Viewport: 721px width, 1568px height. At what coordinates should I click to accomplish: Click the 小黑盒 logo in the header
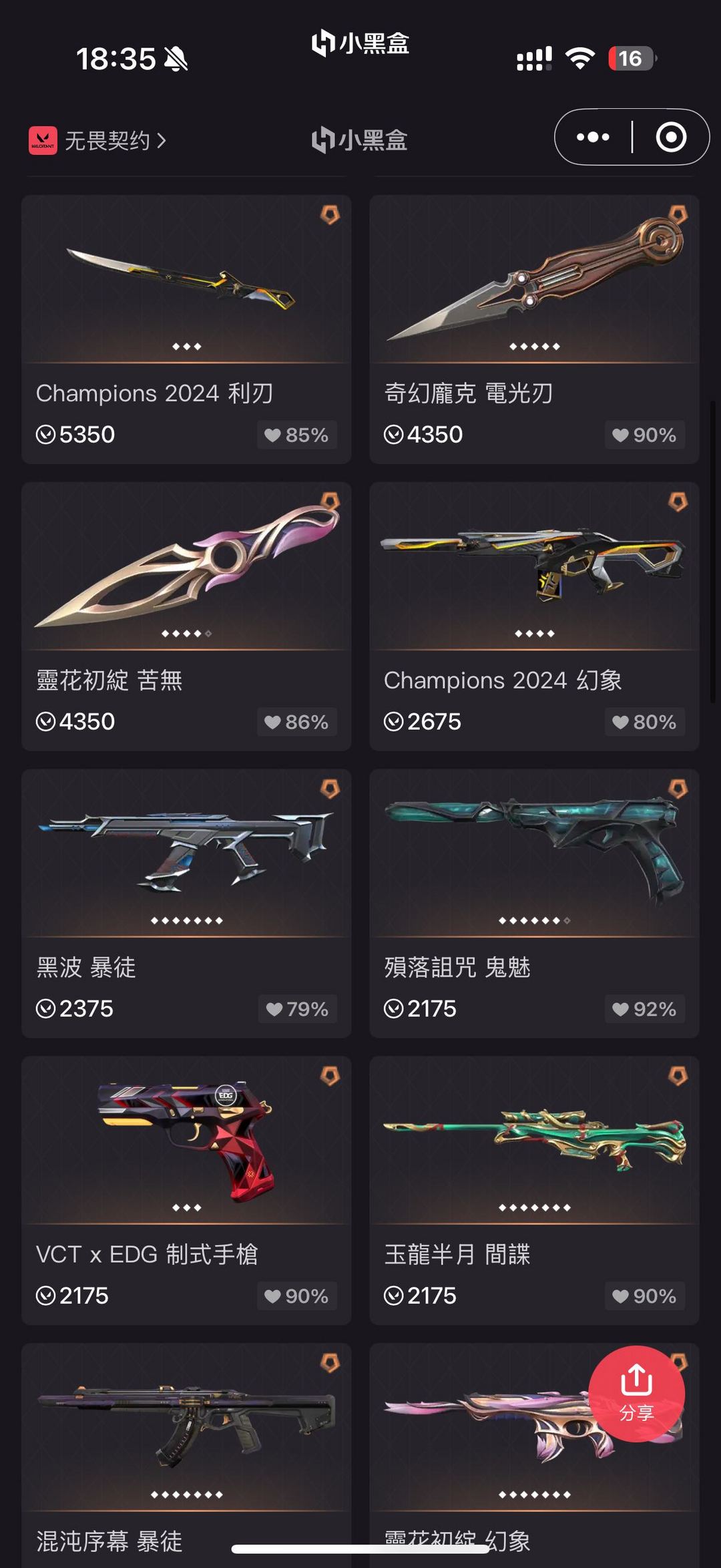pyautogui.click(x=360, y=140)
